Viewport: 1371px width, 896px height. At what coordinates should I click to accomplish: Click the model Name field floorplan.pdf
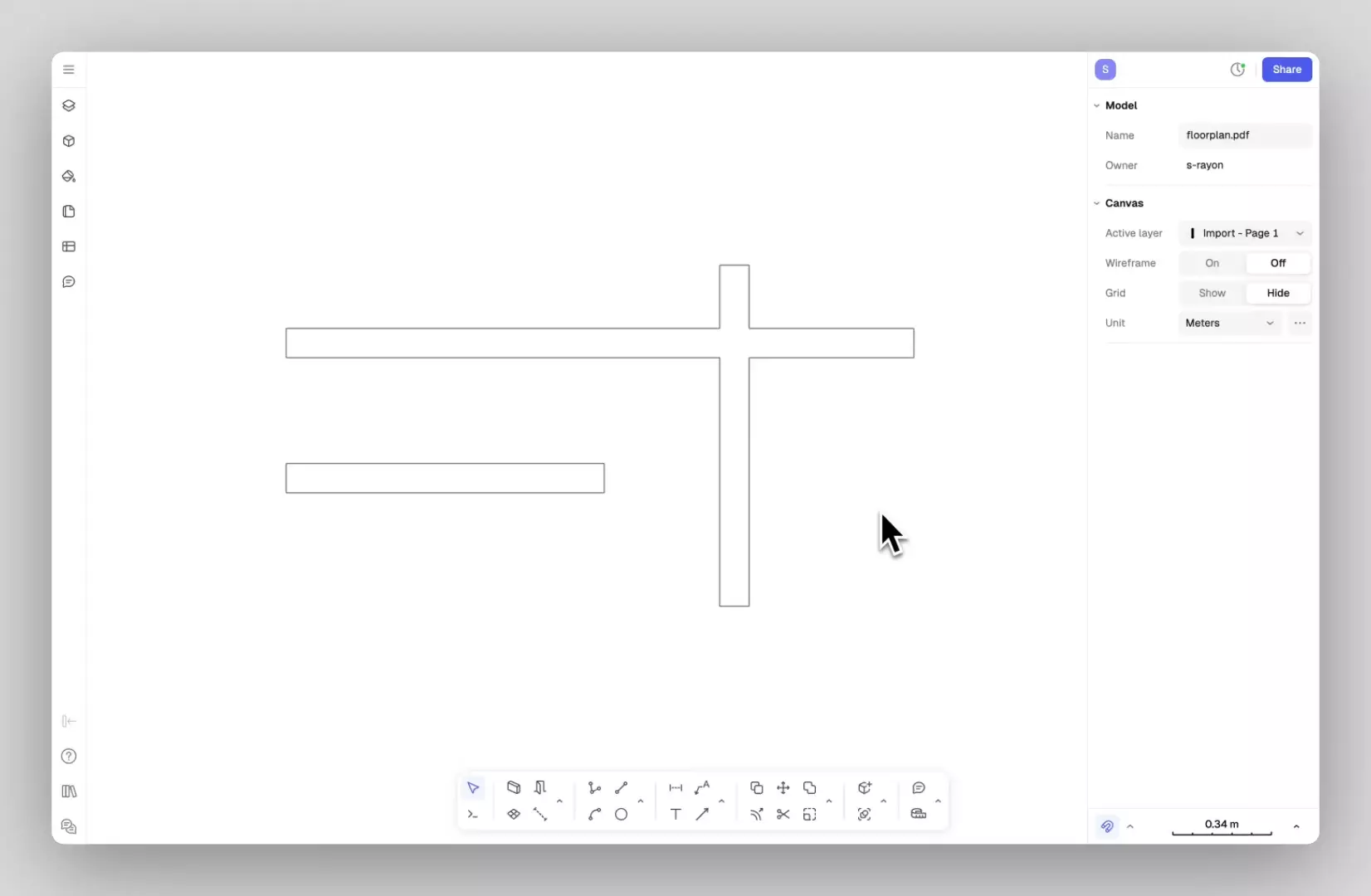coord(1244,135)
